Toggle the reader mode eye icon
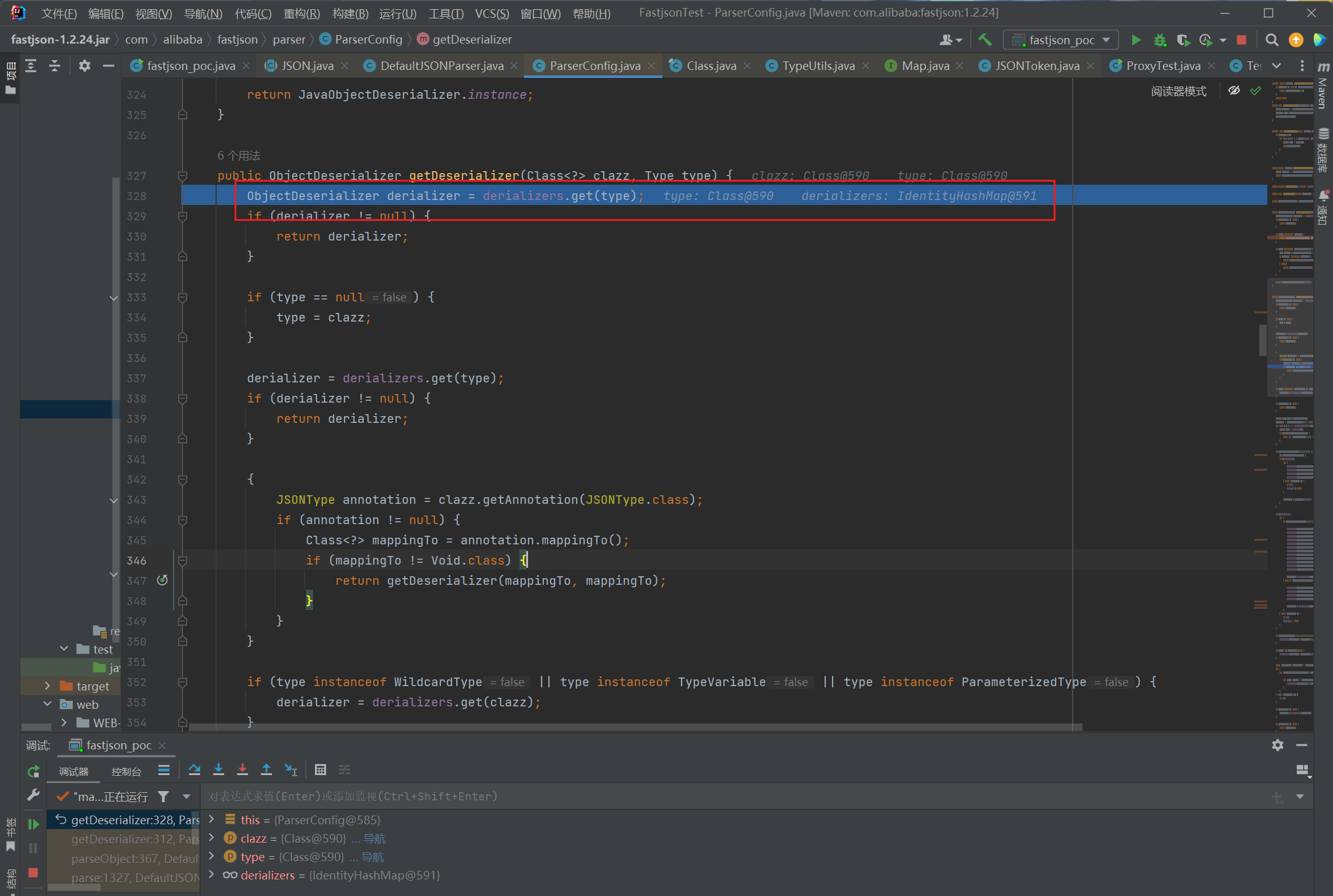 [1234, 91]
